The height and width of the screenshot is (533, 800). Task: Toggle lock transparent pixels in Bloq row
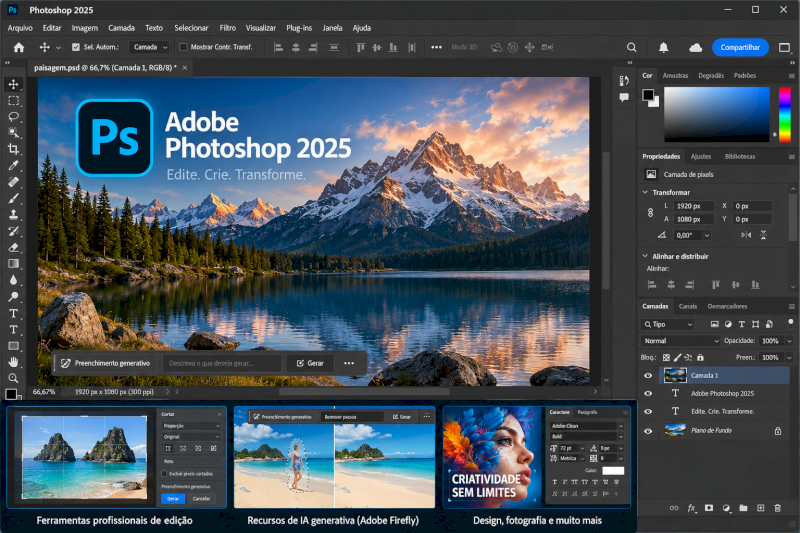click(666, 358)
